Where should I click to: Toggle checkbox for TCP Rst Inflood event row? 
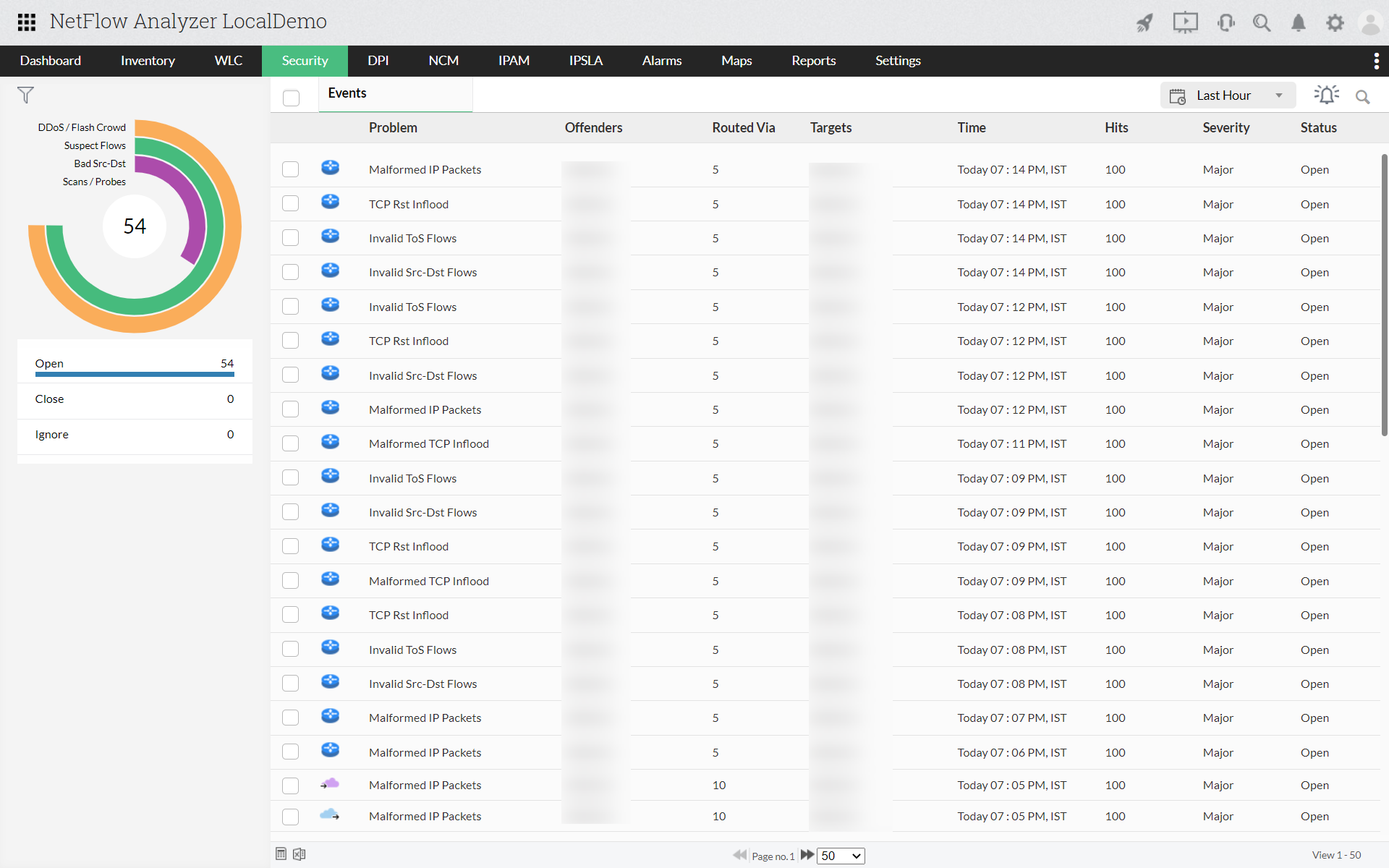(x=290, y=203)
